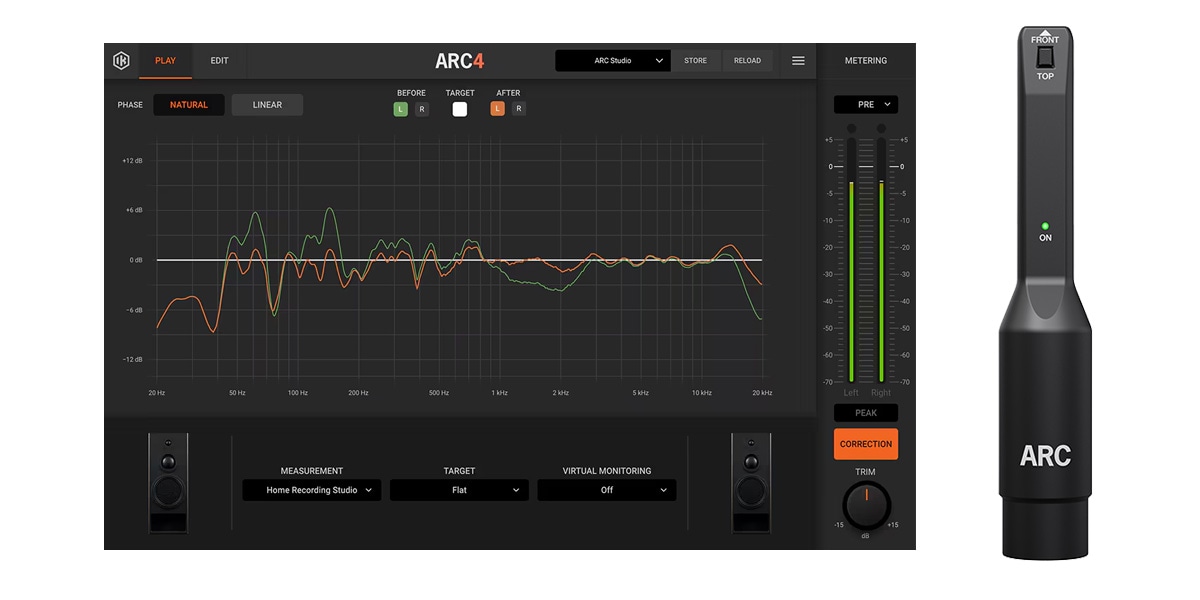Click the 20 Hz frequency label

[x=157, y=393]
